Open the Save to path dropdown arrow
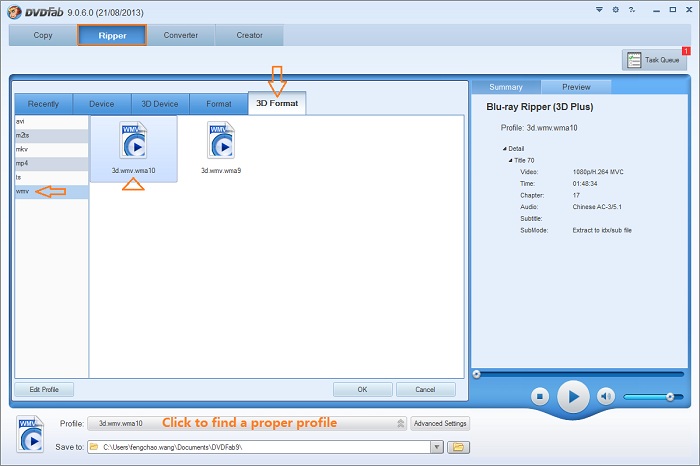 coord(437,447)
